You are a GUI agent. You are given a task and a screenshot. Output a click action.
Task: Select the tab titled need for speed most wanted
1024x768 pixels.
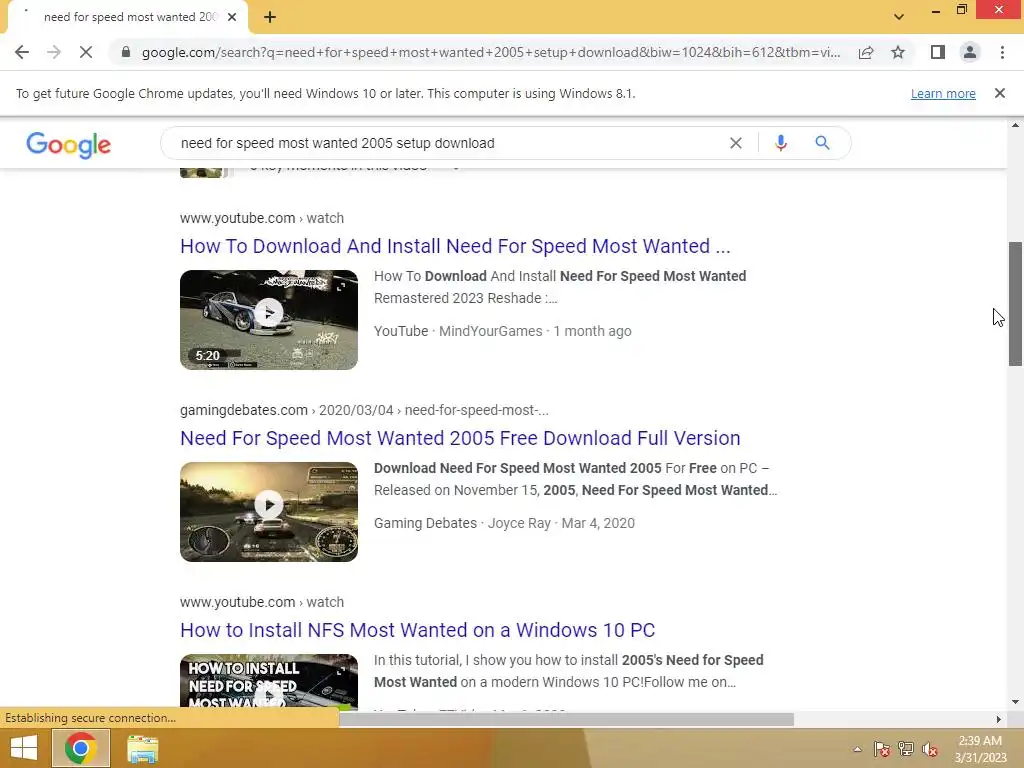click(128, 17)
